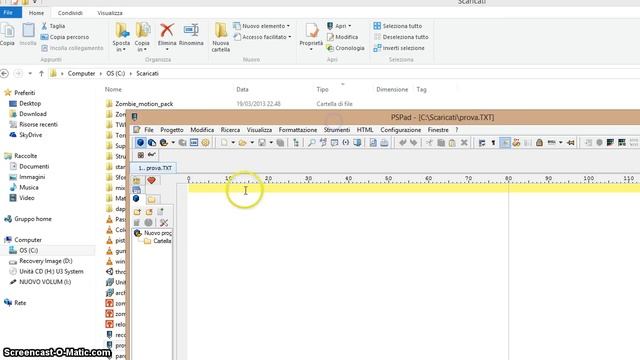Click the red heart favorites icon
The width and height of the screenshot is (640, 360).
tap(151, 180)
